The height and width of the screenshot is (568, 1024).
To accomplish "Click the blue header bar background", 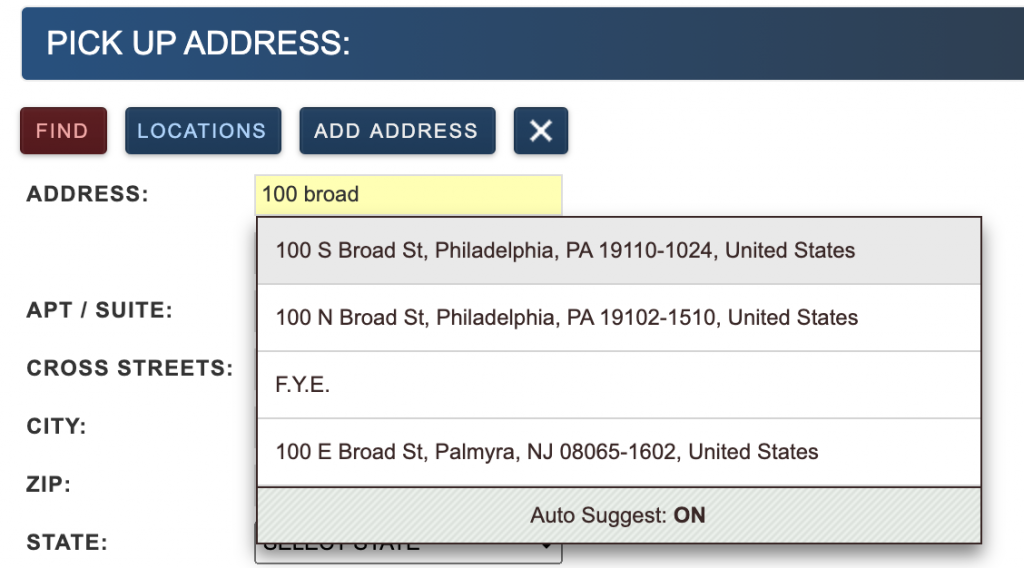I will coord(700,44).
